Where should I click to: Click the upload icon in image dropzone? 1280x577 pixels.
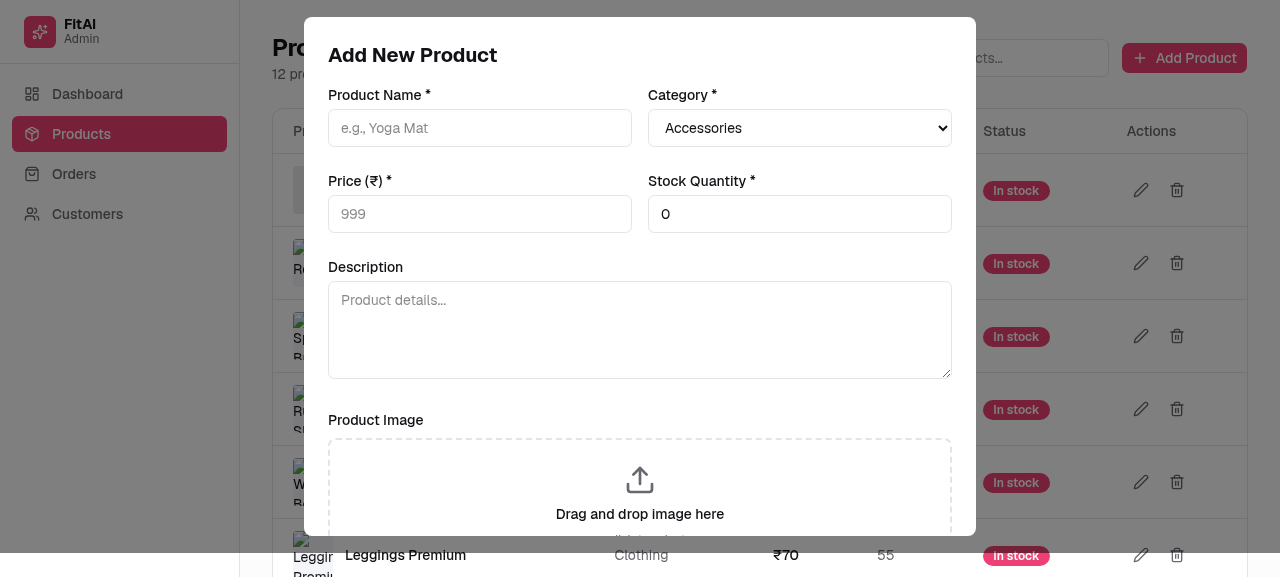(640, 480)
